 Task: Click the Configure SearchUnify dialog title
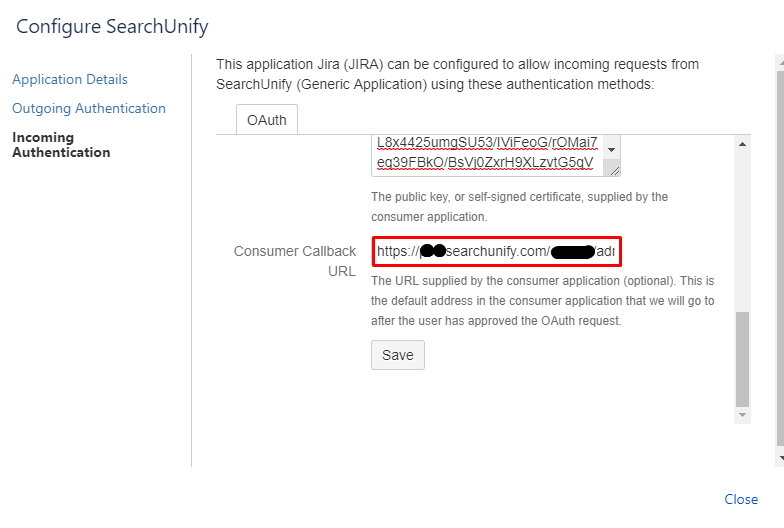(x=112, y=27)
